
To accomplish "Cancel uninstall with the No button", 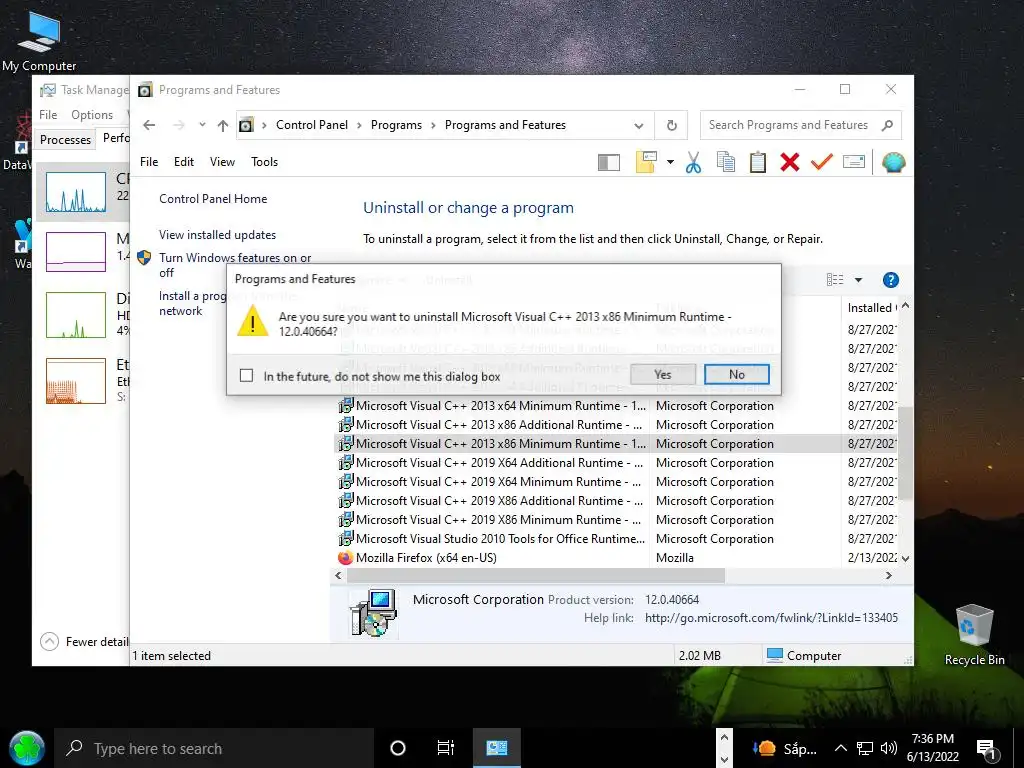I will click(x=736, y=374).
